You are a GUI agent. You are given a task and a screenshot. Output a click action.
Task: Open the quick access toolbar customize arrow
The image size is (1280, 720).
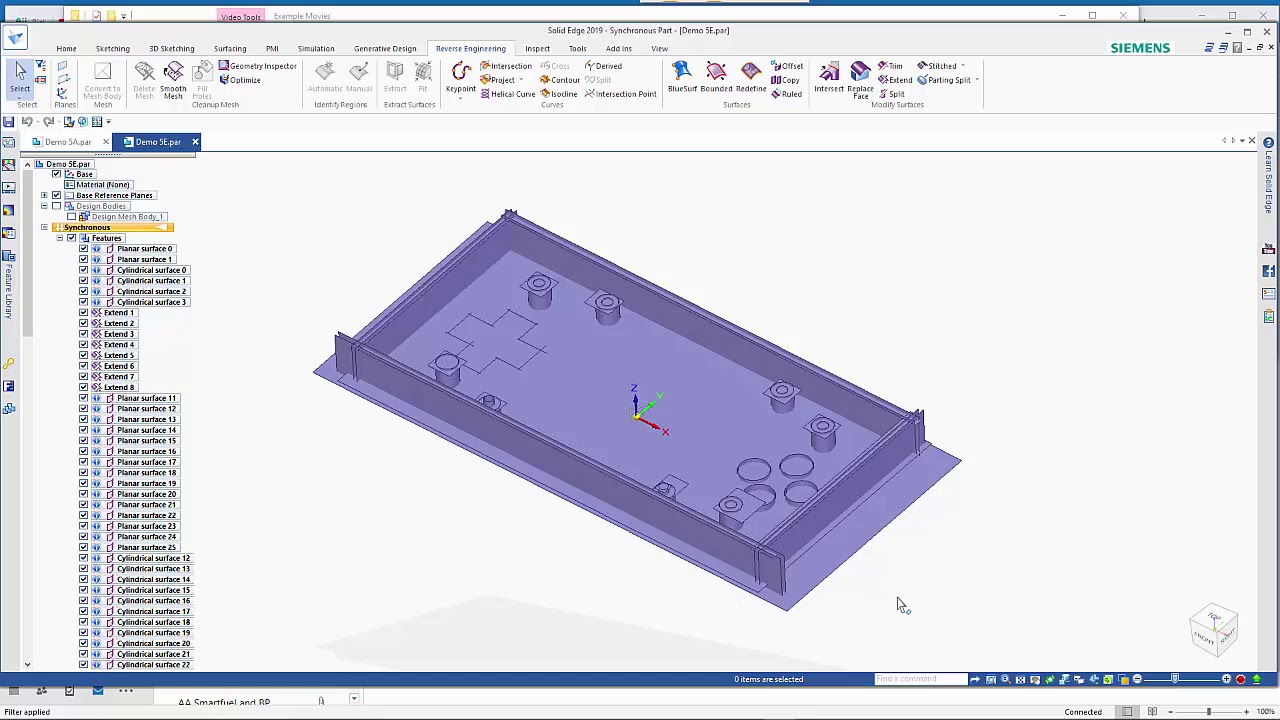click(x=108, y=122)
